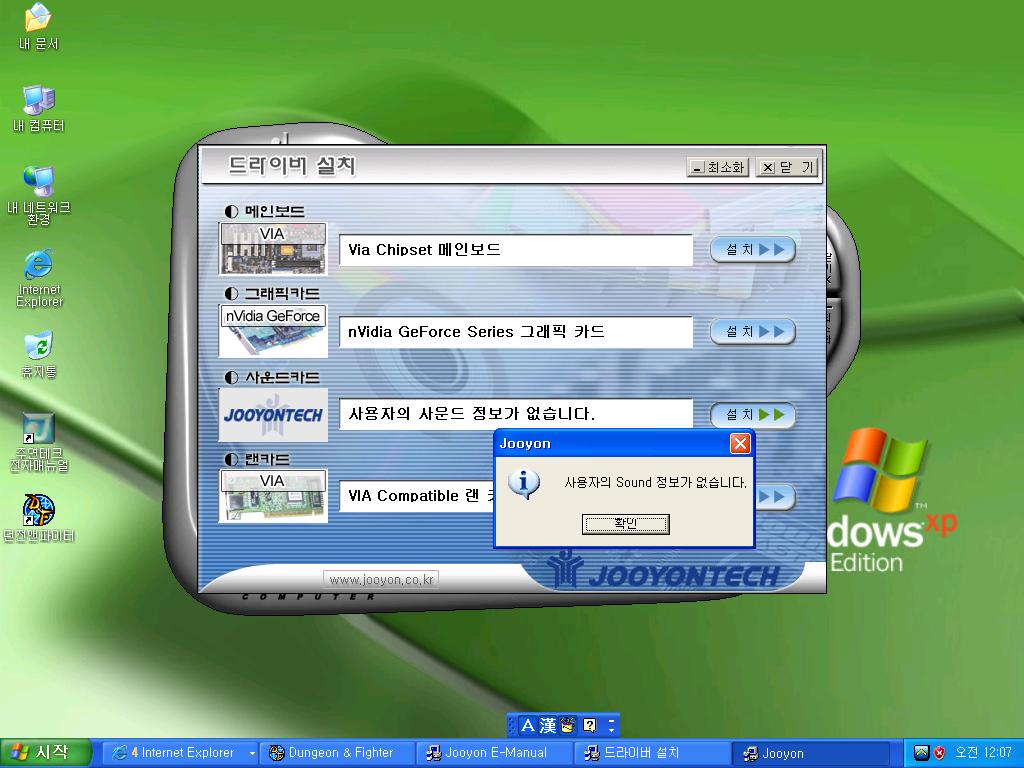
Task: Install the Via Chipset 메인보드 driver
Action: (752, 249)
